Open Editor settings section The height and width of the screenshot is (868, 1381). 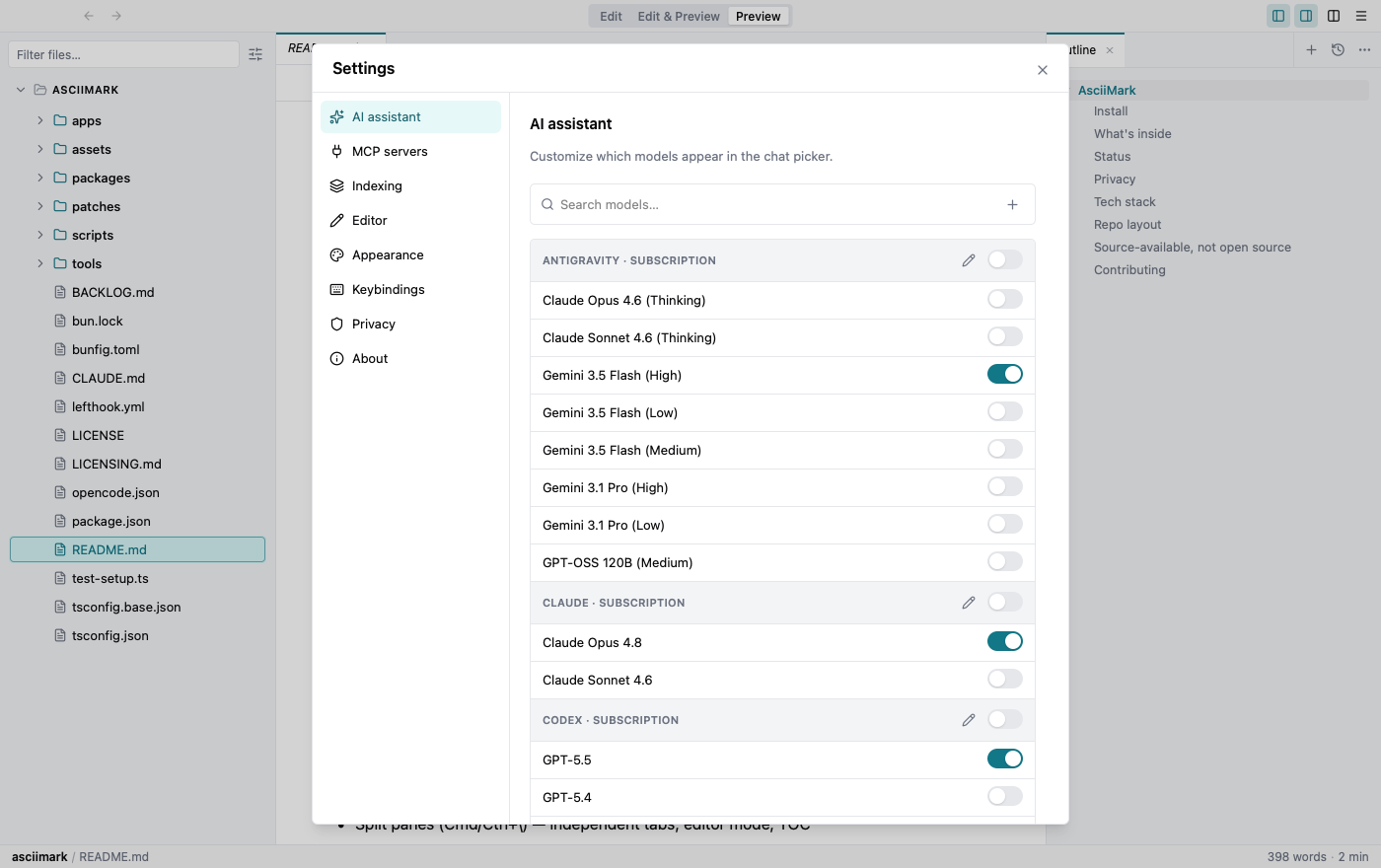410,220
